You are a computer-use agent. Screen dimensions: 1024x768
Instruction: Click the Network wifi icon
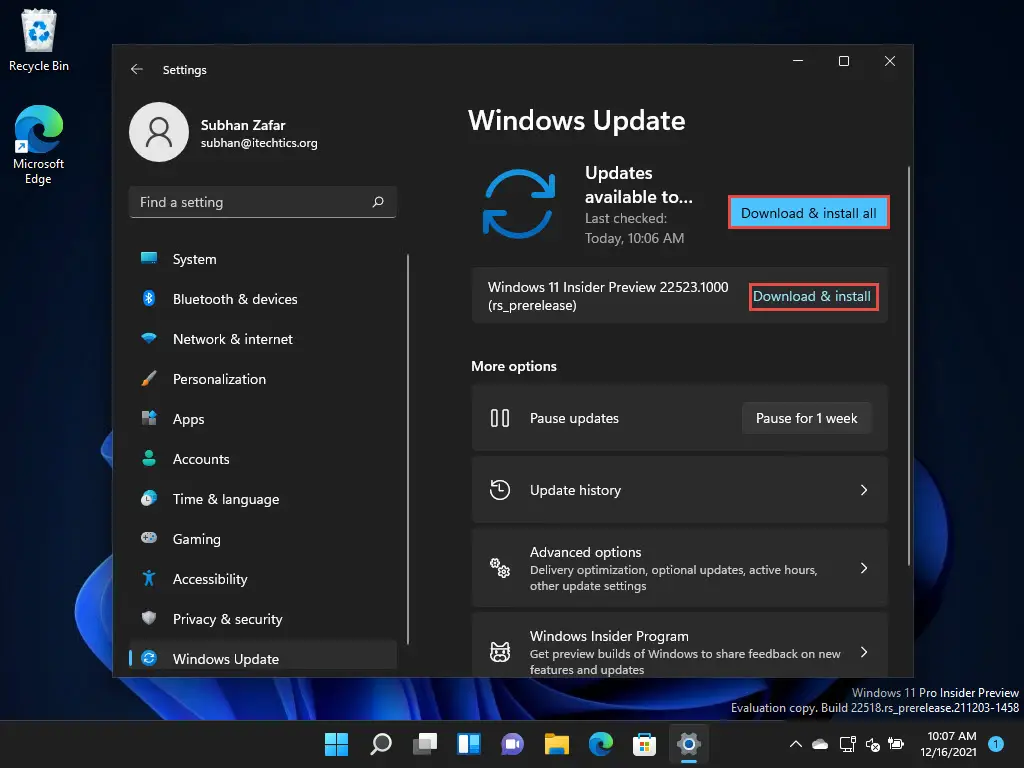coord(149,338)
